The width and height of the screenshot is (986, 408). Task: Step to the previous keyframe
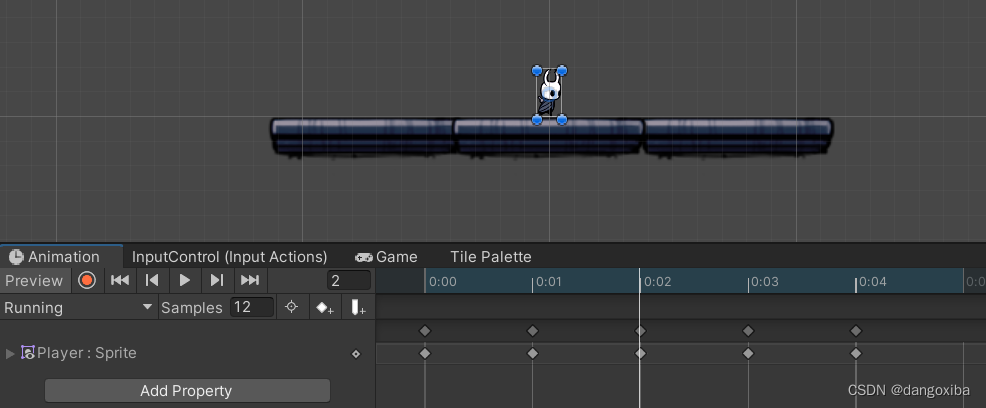click(x=152, y=280)
